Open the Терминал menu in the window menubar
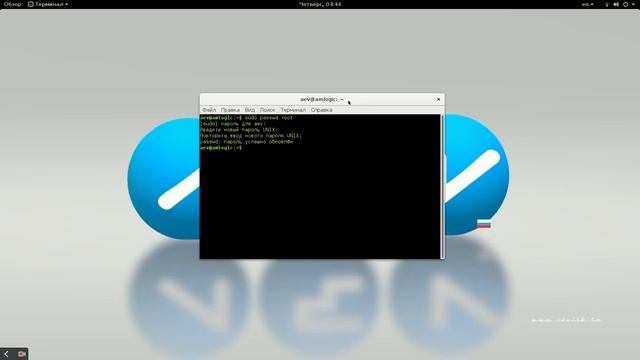 click(x=293, y=110)
